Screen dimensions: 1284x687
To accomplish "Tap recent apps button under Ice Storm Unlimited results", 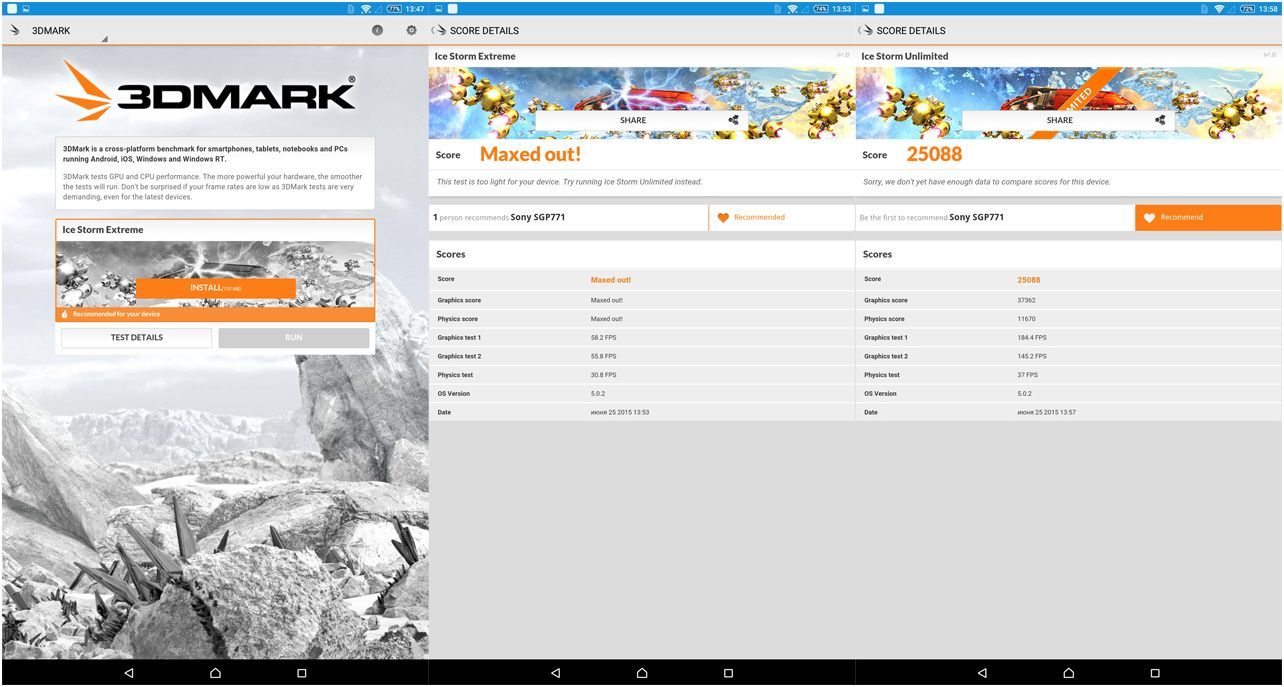I will (x=1155, y=673).
